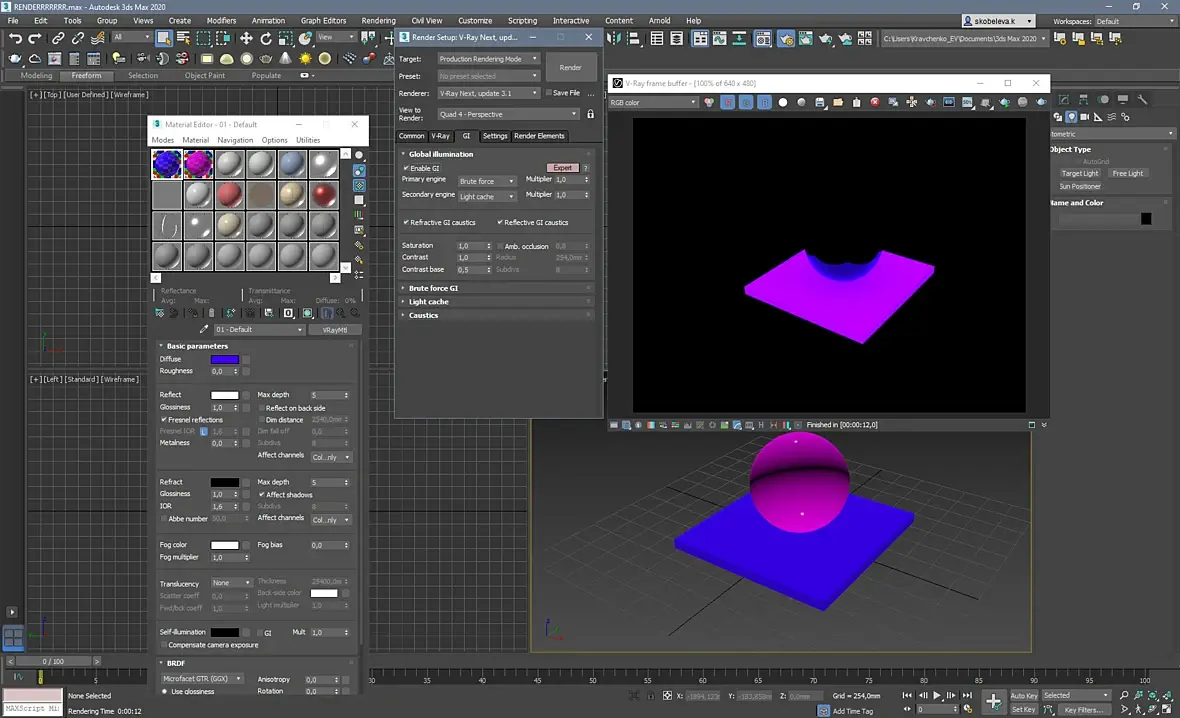Click the save image icon in V-Ray frame buffer
This screenshot has width=1180, height=718.
pos(819,102)
